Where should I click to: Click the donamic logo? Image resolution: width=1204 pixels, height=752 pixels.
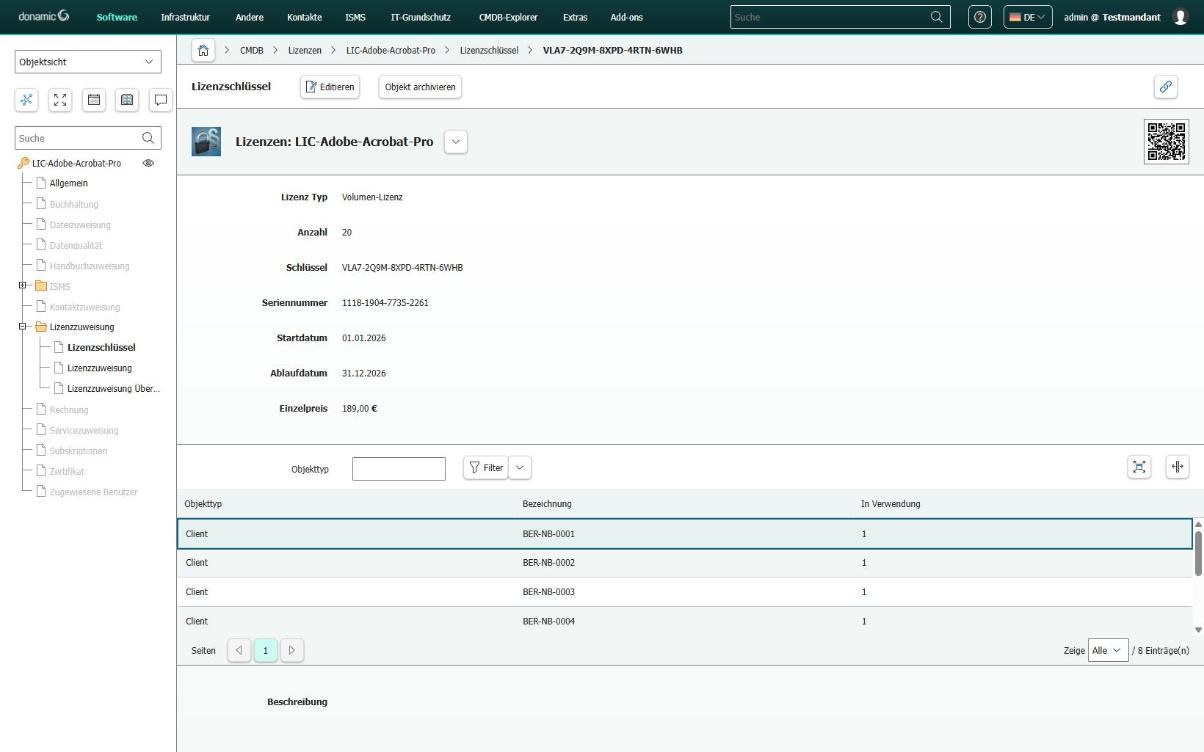coord(44,17)
